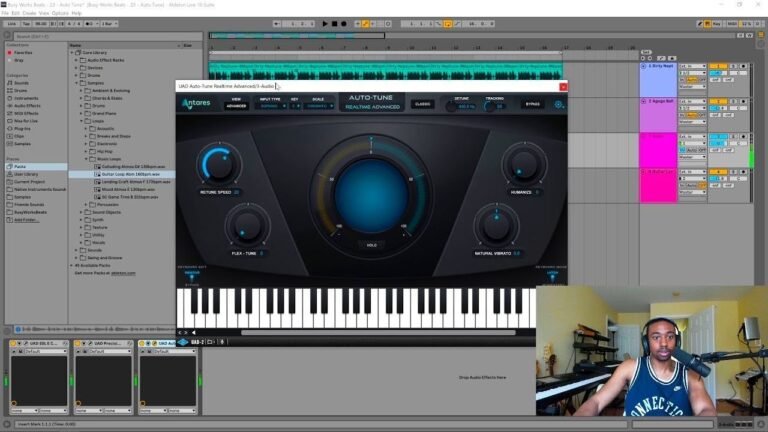
Task: Expand the Audio Effect Racks folder
Action: click(76, 60)
